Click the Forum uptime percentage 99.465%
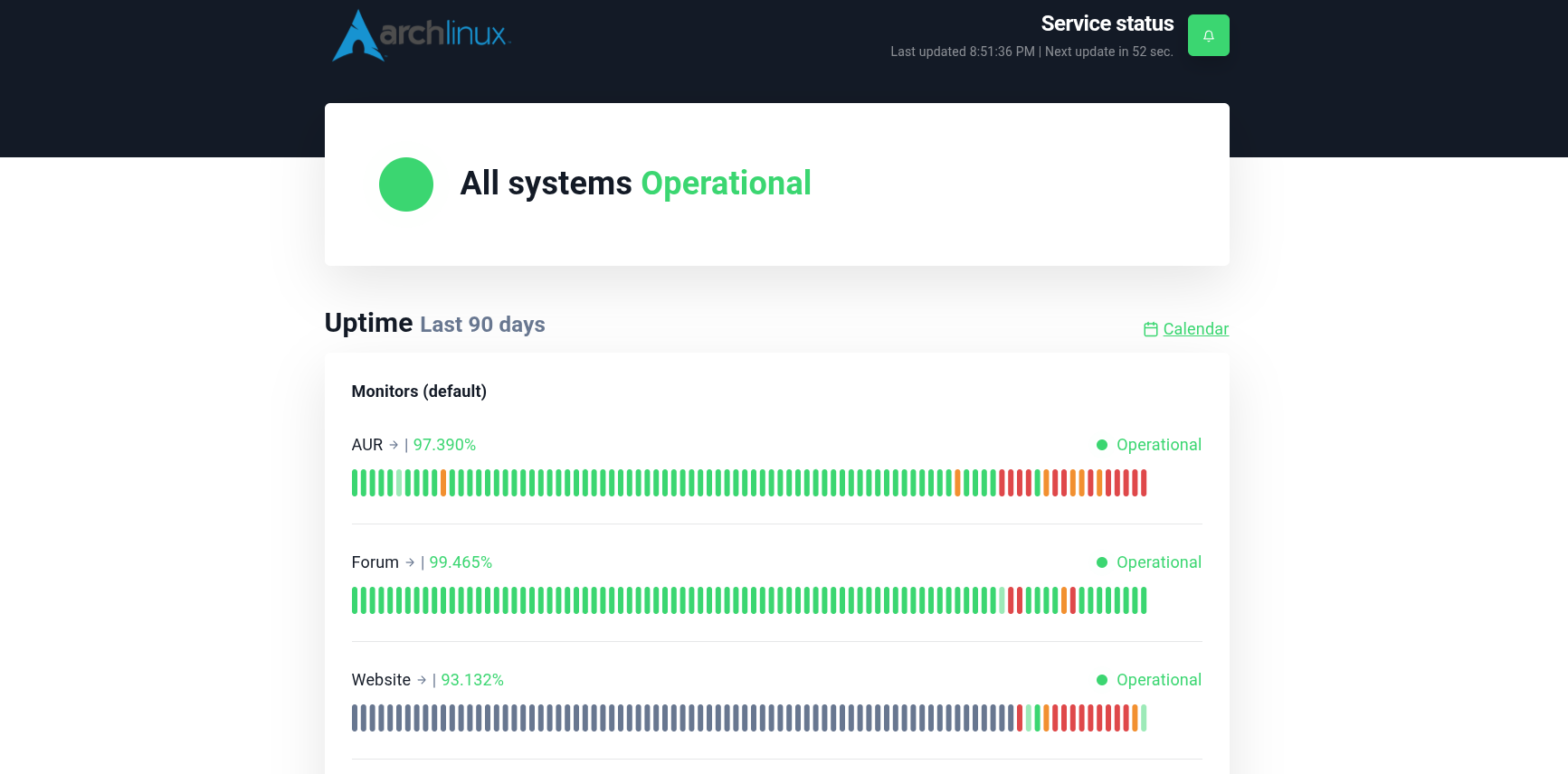The height and width of the screenshot is (774, 1568). click(461, 562)
